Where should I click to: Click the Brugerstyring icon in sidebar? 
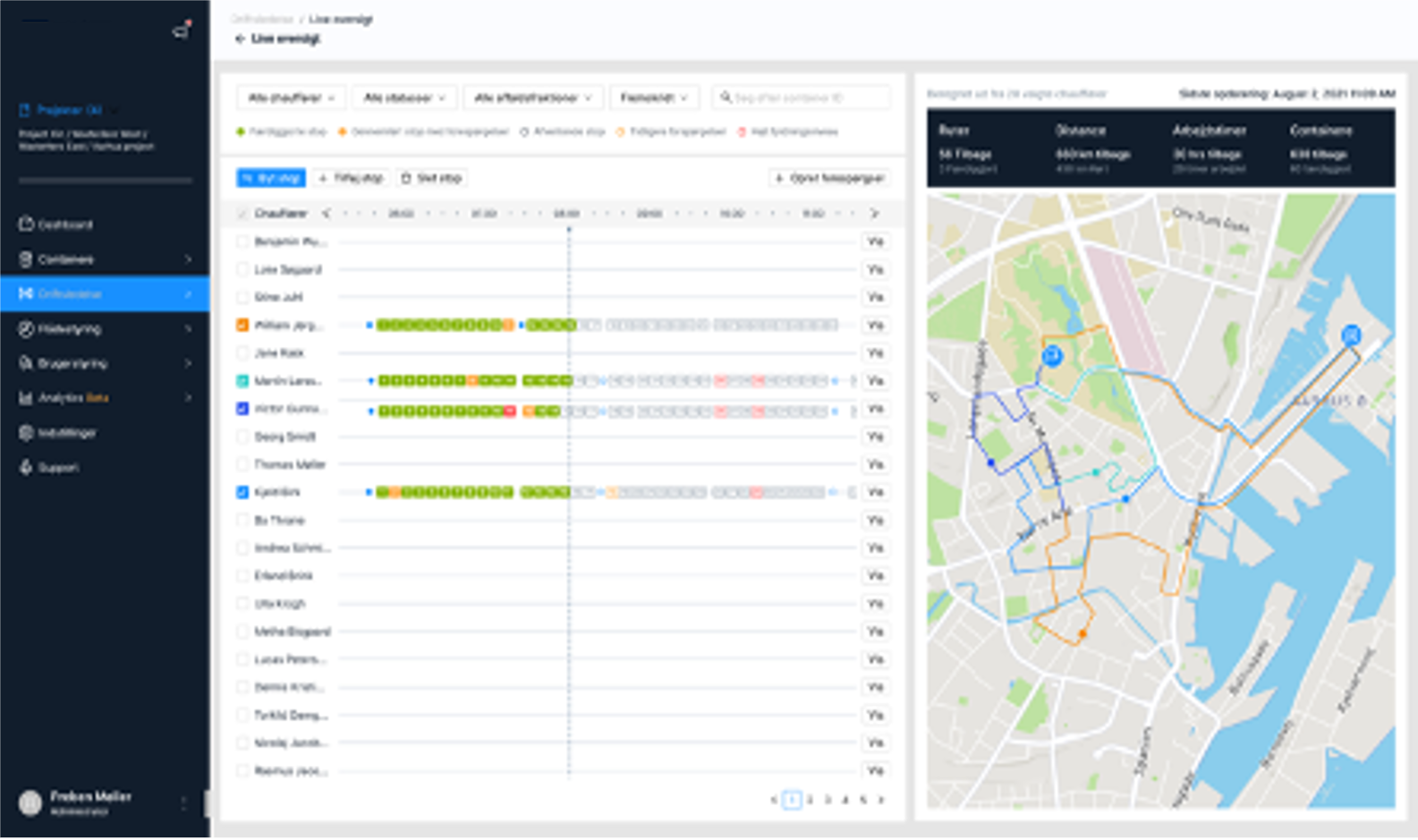(x=26, y=363)
